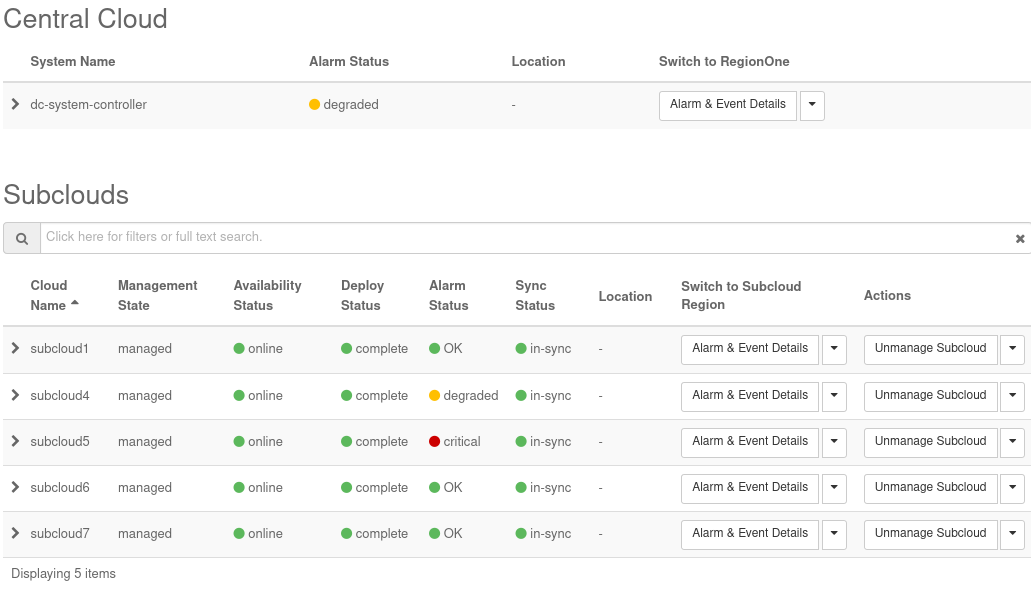Screen dimensions: 1032x607
Task: Expand the dc-system-controller row
Action: (x=15, y=104)
